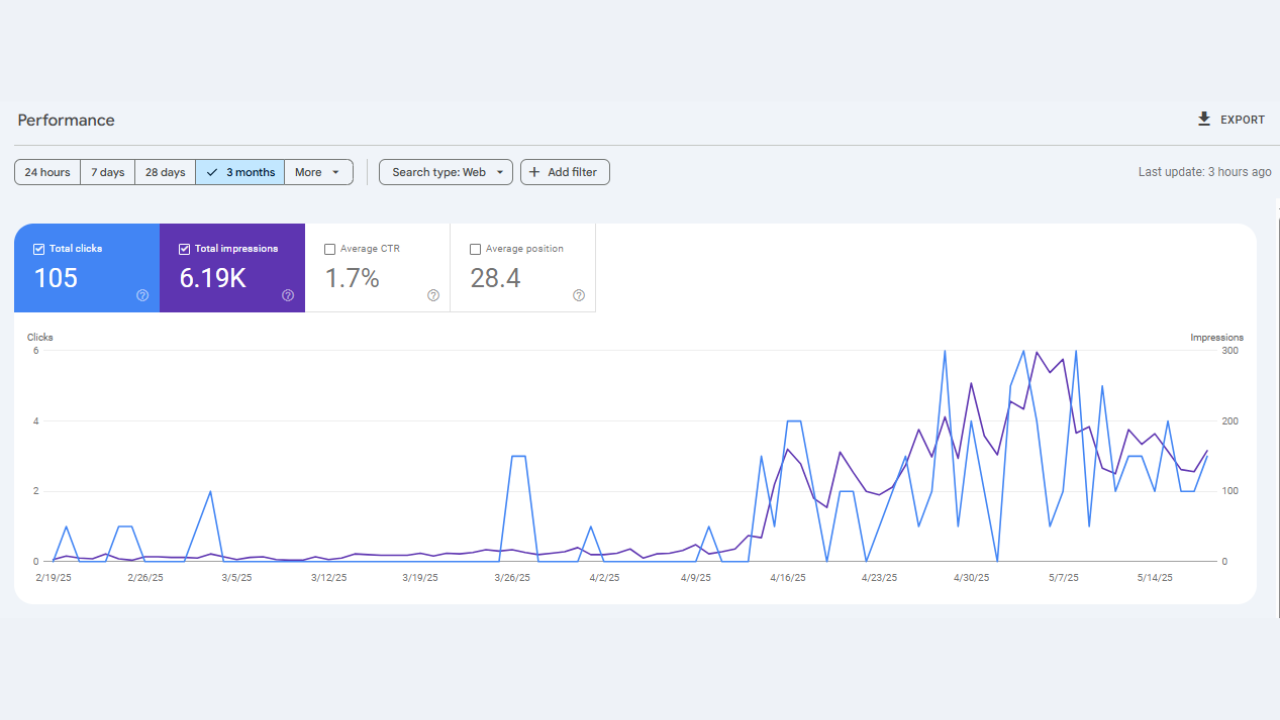Click the Export download icon
Viewport: 1280px width, 720px height.
pos(1204,119)
